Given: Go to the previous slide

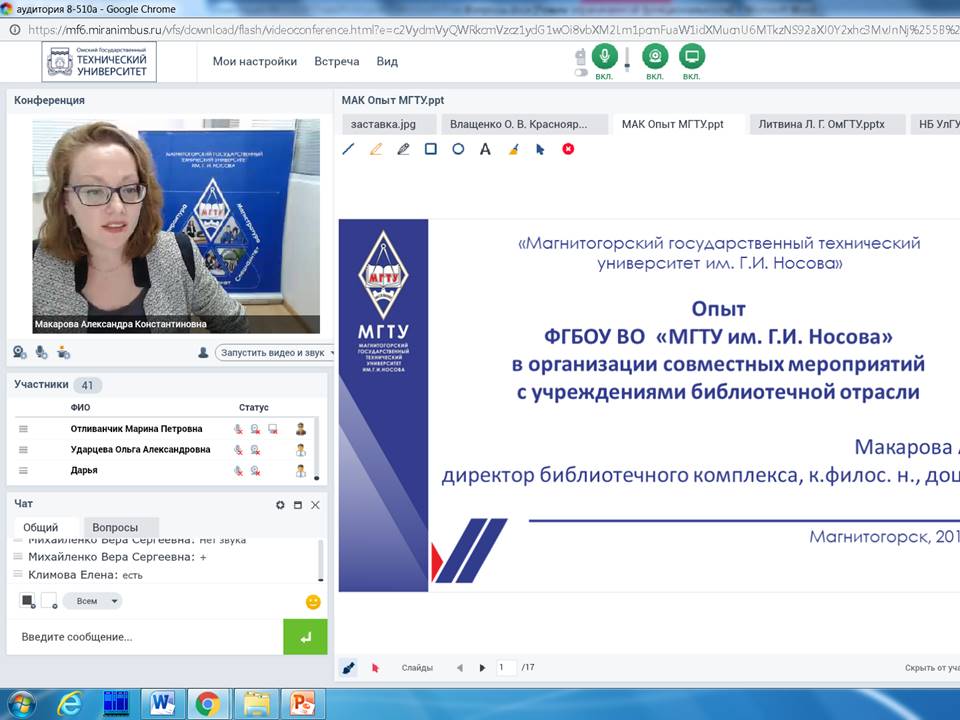Looking at the screenshot, I should [x=460, y=668].
